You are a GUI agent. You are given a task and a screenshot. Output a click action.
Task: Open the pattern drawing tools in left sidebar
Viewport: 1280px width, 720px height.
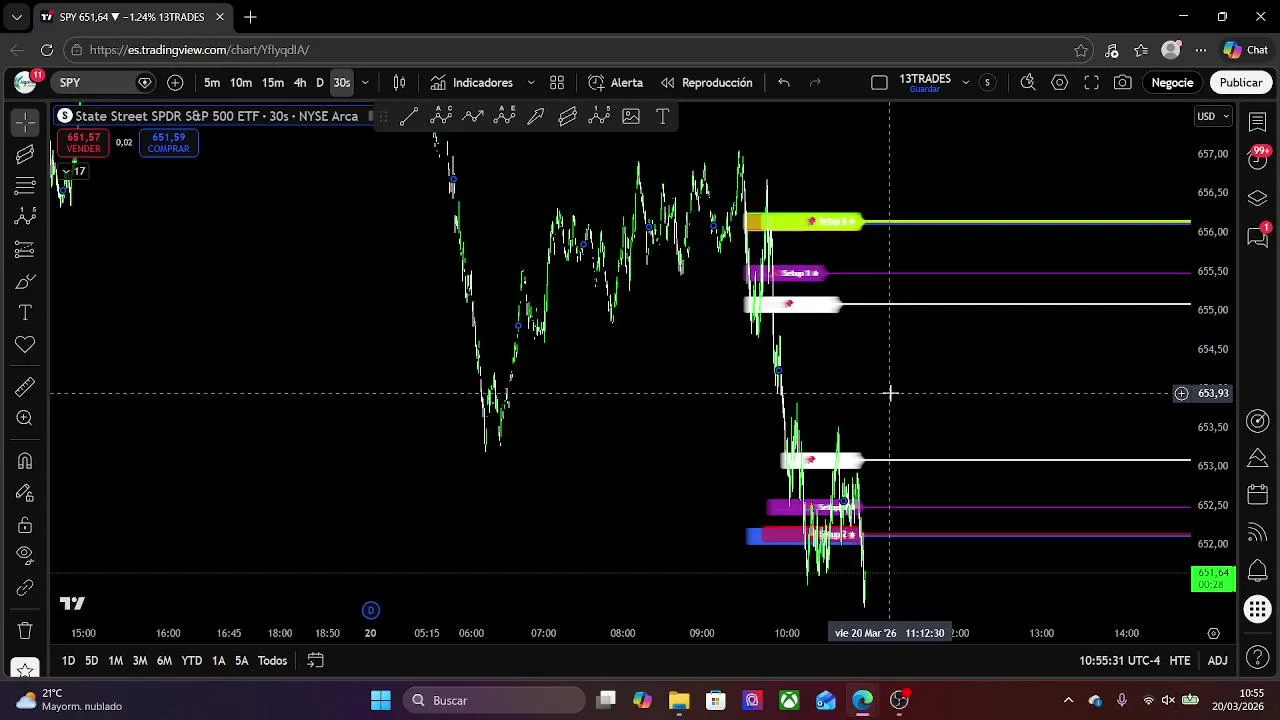25,217
